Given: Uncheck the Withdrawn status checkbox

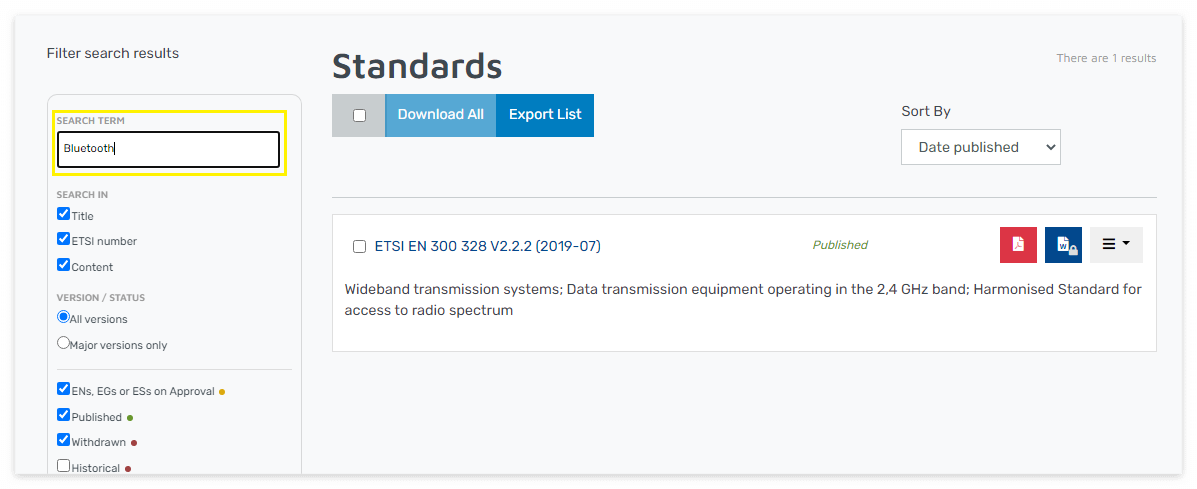Looking at the screenshot, I should click(x=63, y=440).
